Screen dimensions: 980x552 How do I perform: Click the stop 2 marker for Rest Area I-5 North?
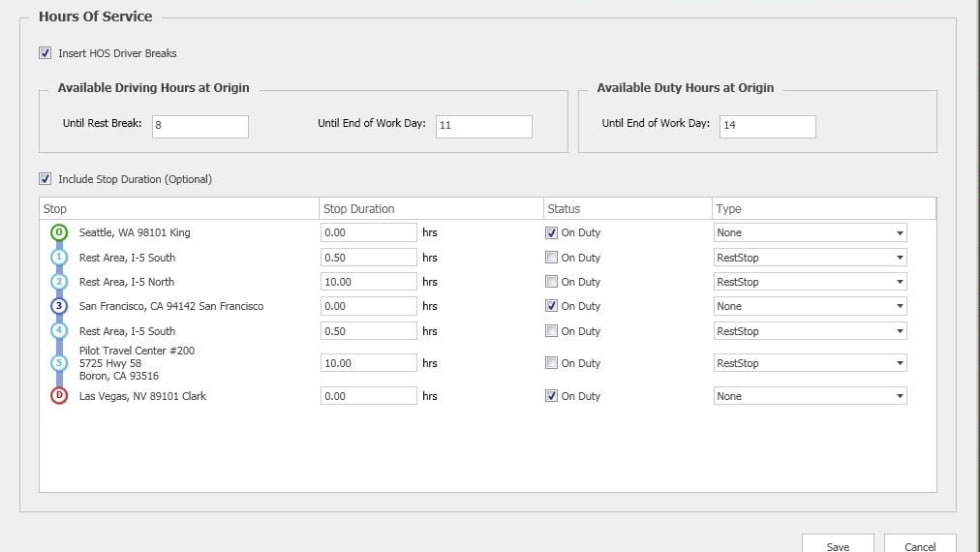(x=58, y=282)
